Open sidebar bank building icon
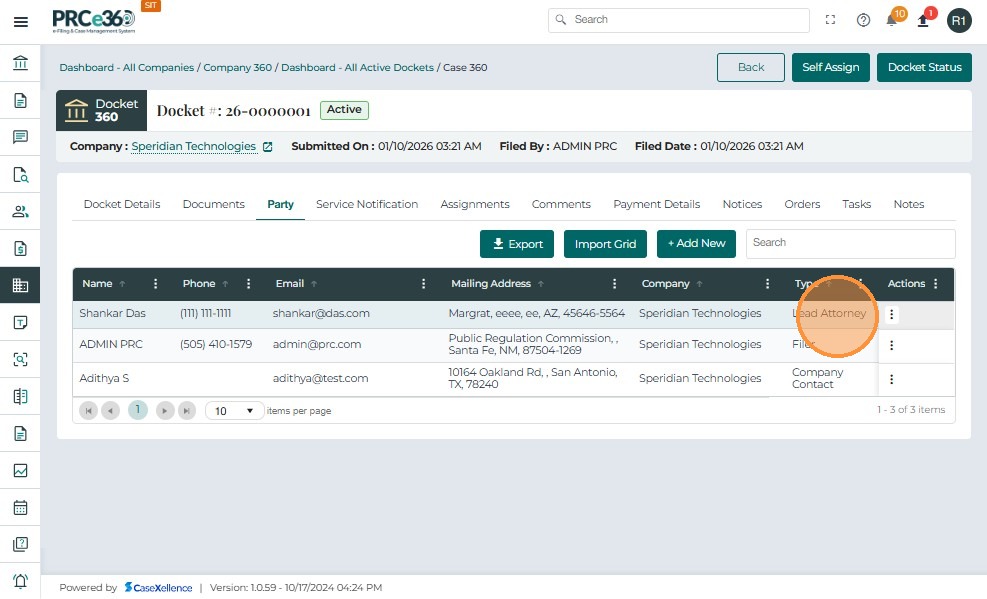 20,63
